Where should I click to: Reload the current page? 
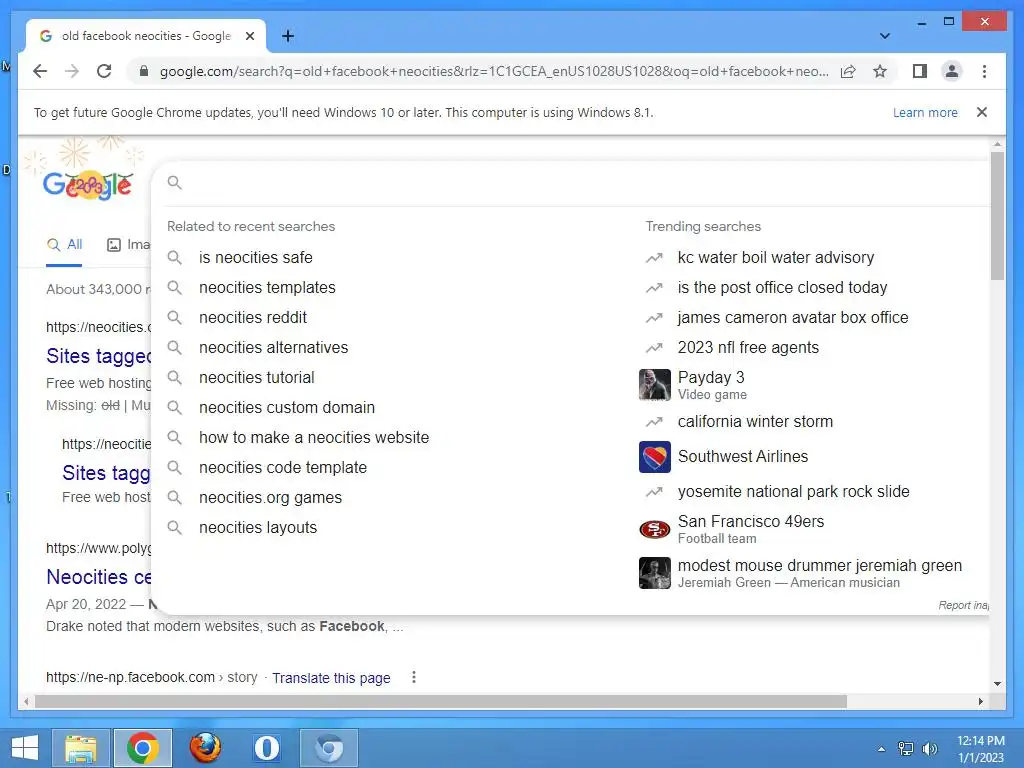[104, 71]
